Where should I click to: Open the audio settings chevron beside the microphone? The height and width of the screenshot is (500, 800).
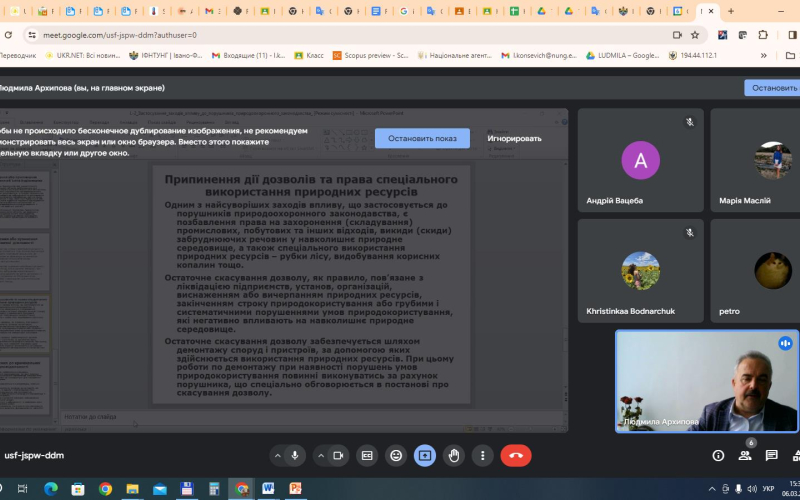(278, 456)
